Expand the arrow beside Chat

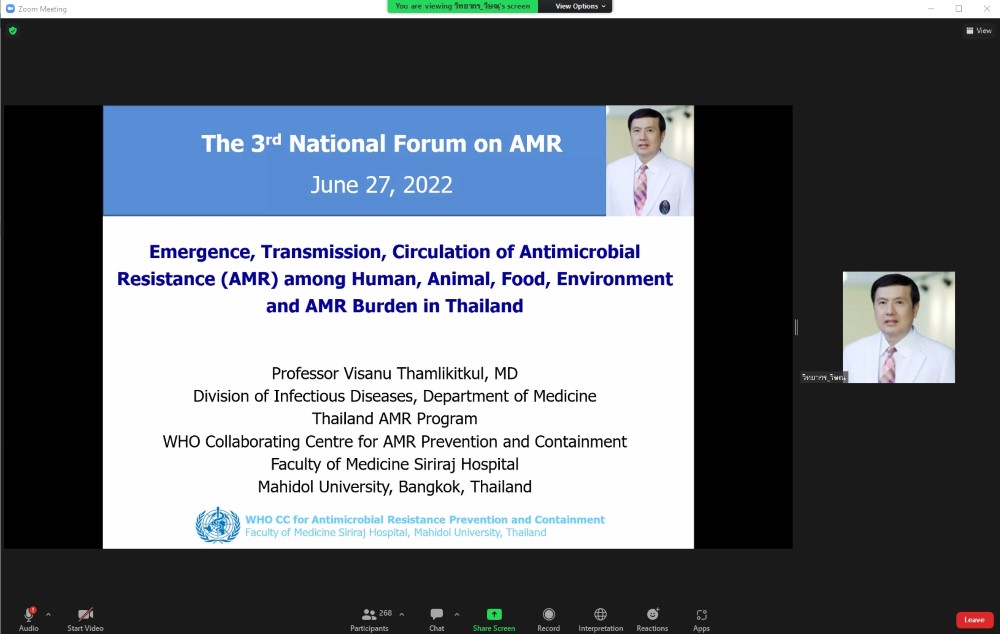click(x=457, y=614)
